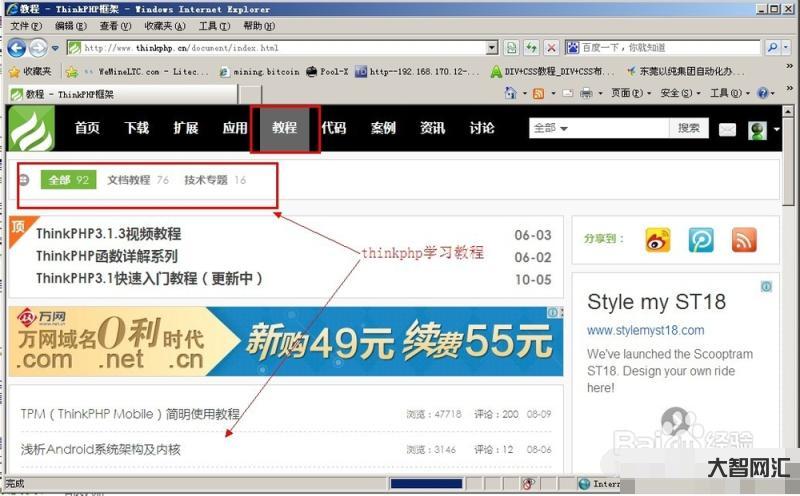Image resolution: width=800 pixels, height=496 pixels.
Task: Click the green refresh icon
Action: (531, 48)
